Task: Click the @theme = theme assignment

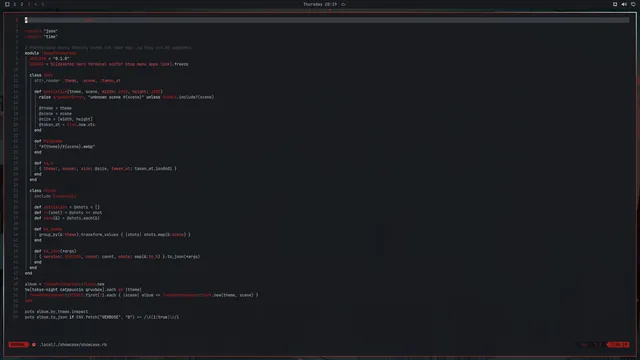Action: click(55, 108)
